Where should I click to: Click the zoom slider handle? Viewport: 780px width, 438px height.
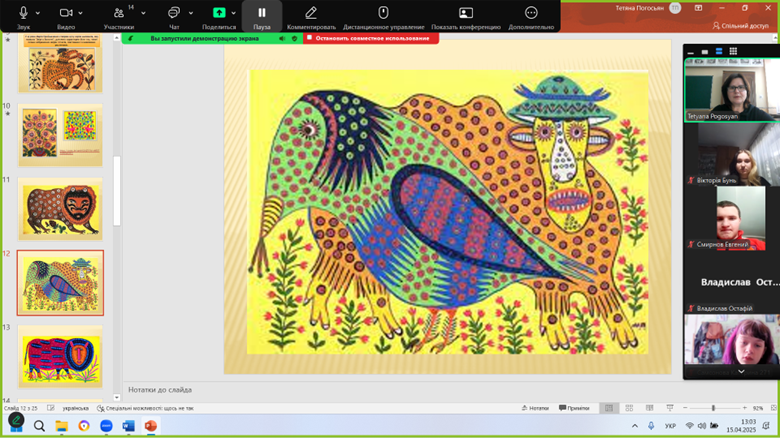tap(713, 408)
